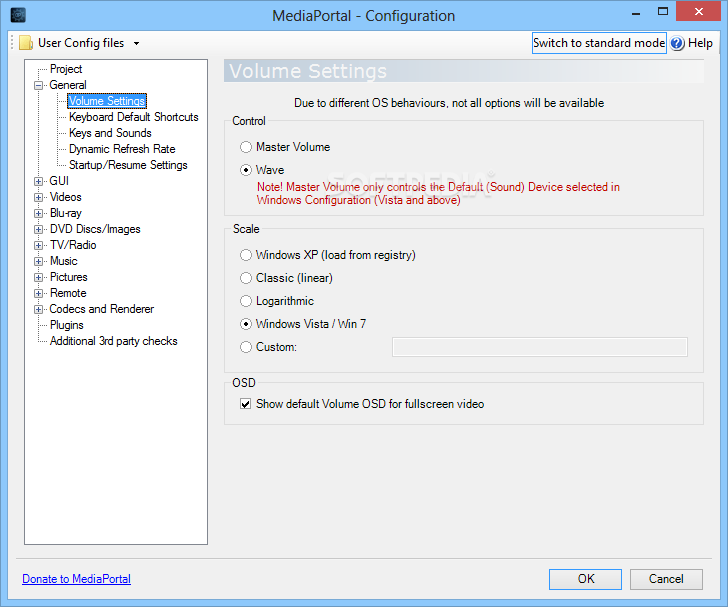Select Codecs and Renderer tree label
This screenshot has height=607, width=728.
102,309
